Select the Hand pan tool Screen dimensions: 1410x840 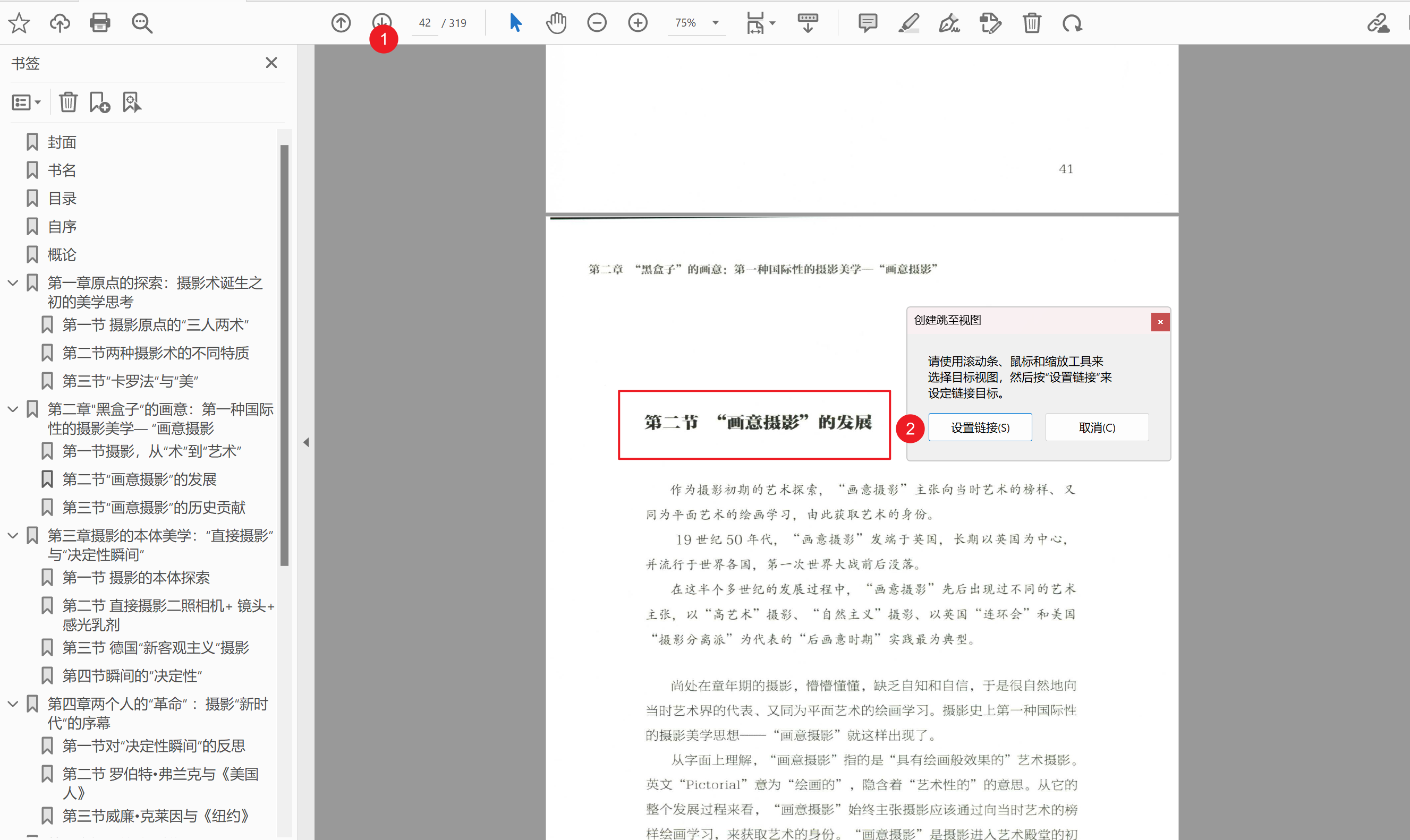pos(556,23)
